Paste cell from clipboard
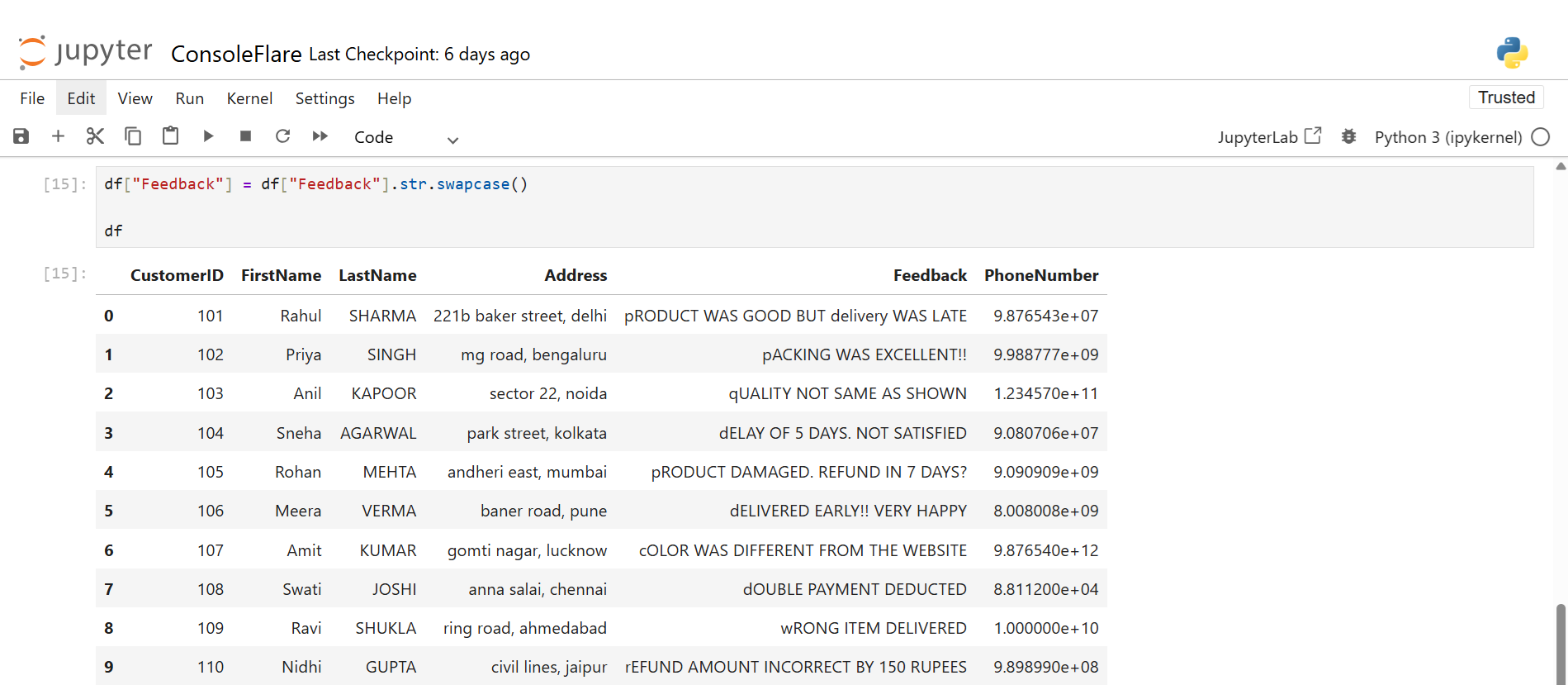 (x=170, y=136)
